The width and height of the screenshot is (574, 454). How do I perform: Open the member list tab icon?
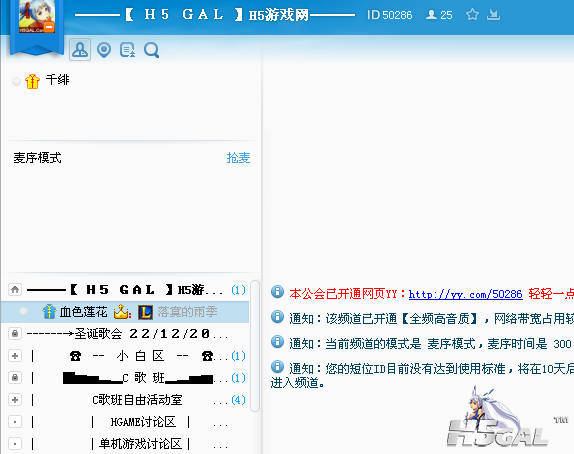[x=80, y=50]
